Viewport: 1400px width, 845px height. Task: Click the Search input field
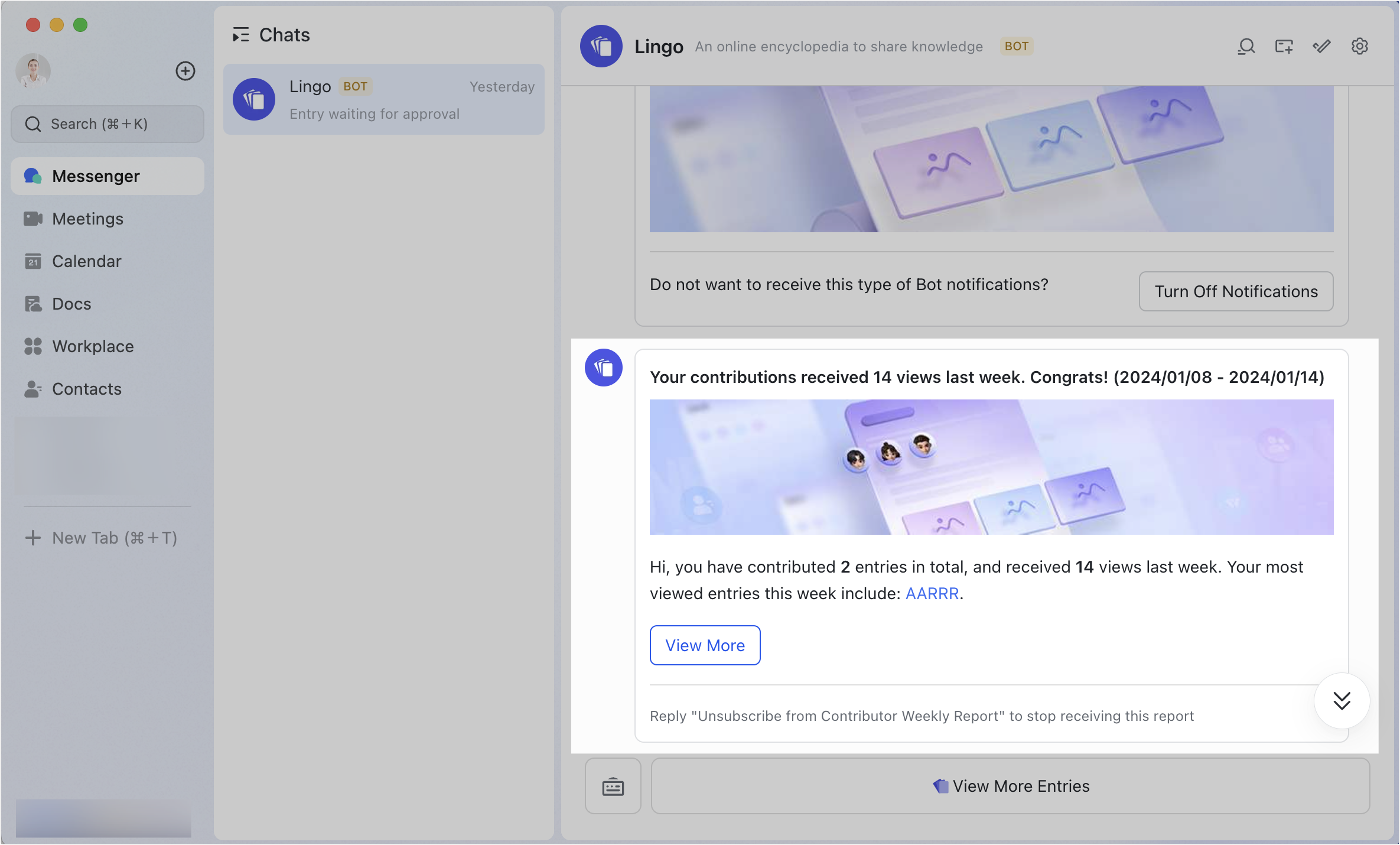107,123
